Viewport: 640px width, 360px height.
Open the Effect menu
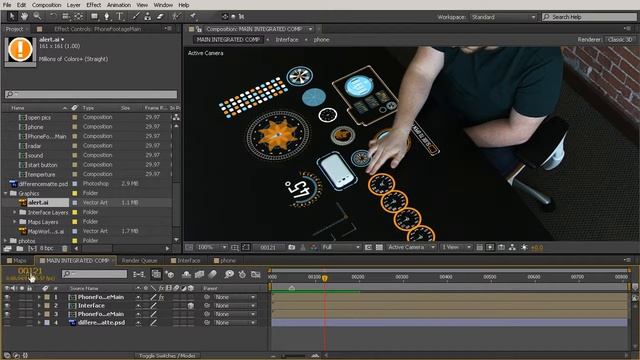[93, 5]
